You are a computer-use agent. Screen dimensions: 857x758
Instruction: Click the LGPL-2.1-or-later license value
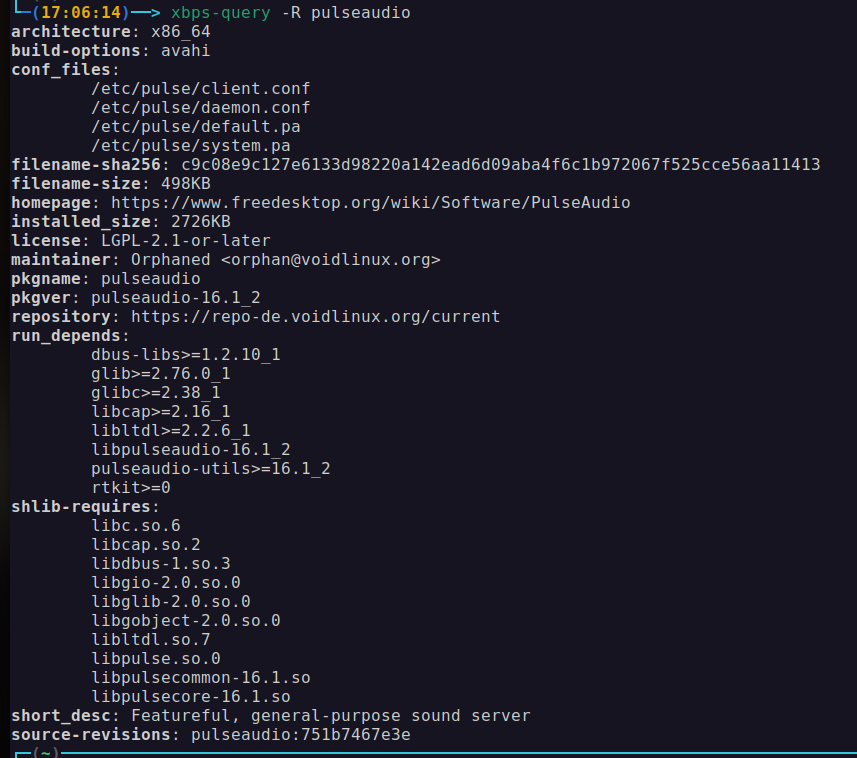(x=185, y=240)
